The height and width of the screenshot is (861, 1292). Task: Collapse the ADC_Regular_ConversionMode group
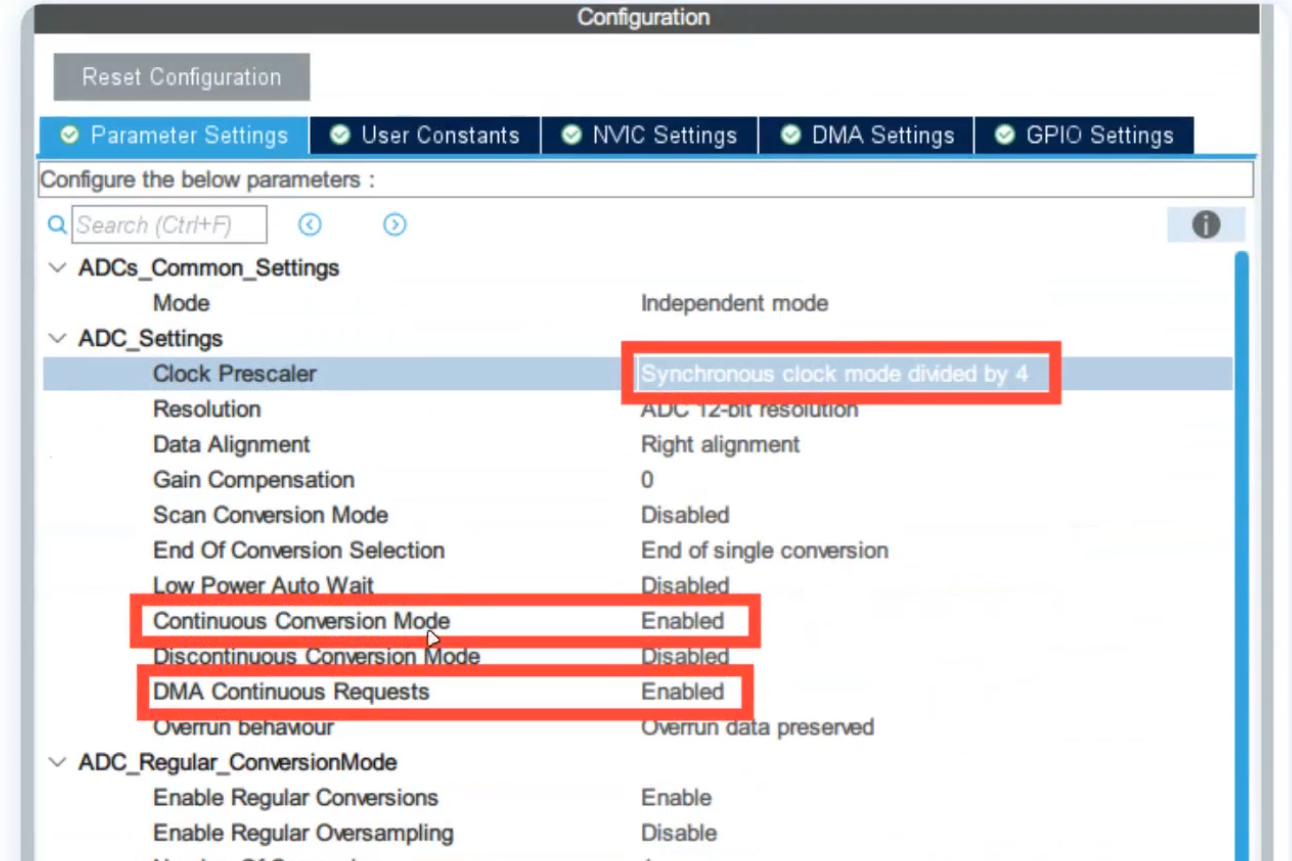tap(59, 763)
